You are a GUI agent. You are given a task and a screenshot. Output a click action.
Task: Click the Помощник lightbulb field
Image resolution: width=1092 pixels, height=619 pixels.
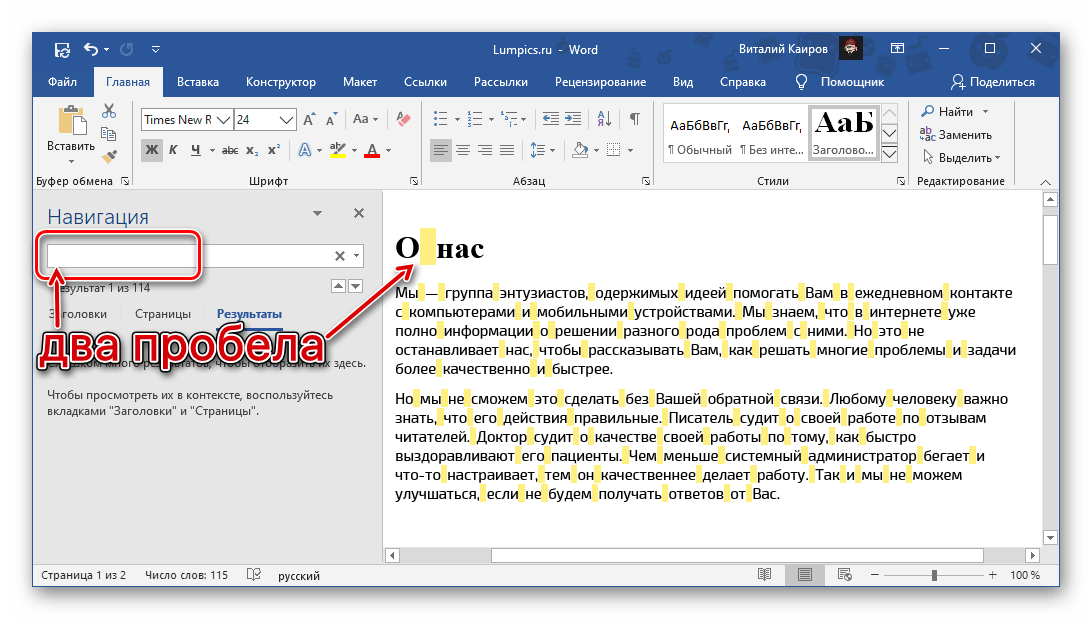point(840,82)
